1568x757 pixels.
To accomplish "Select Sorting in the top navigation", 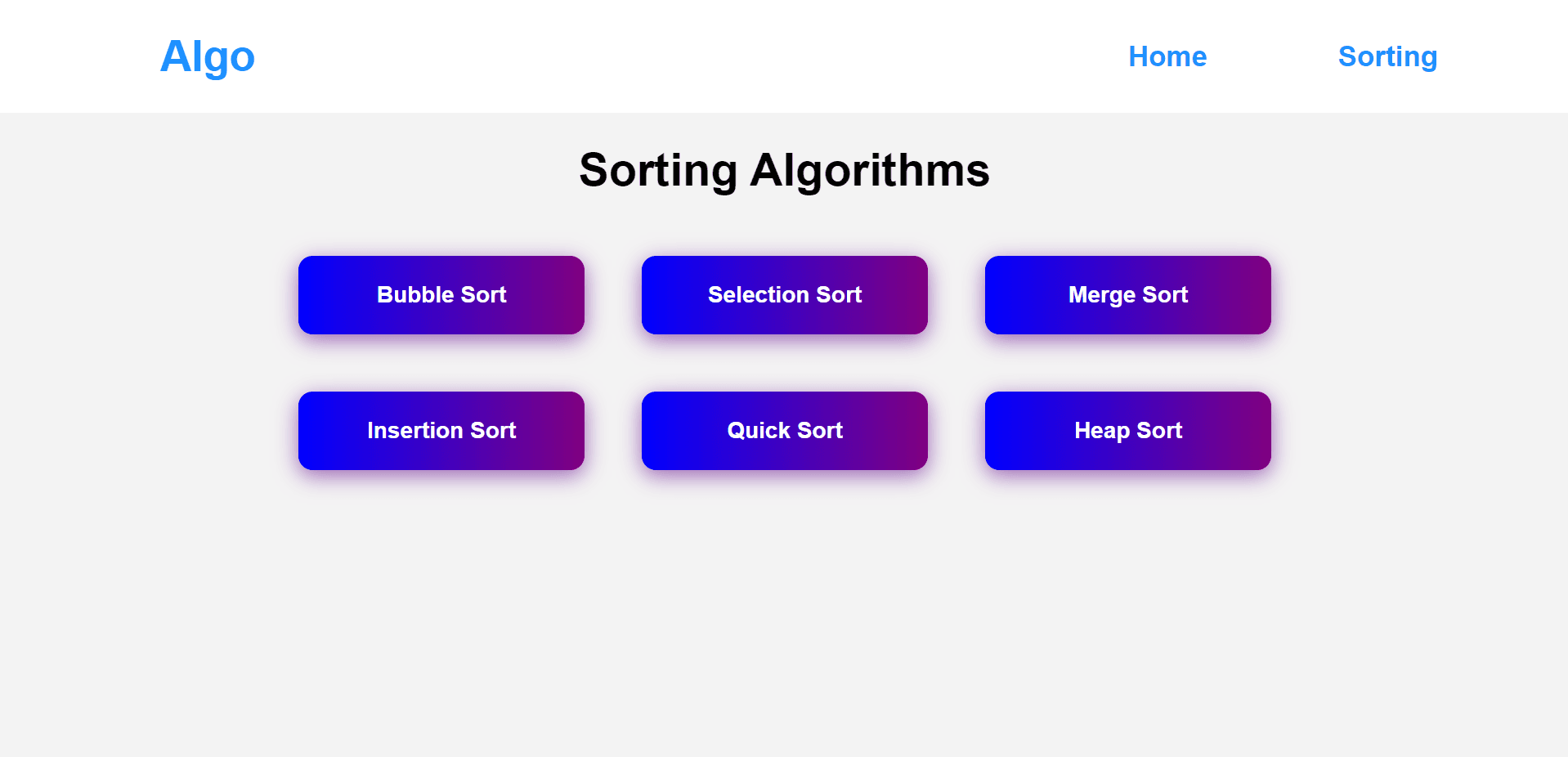I will pyautogui.click(x=1387, y=56).
